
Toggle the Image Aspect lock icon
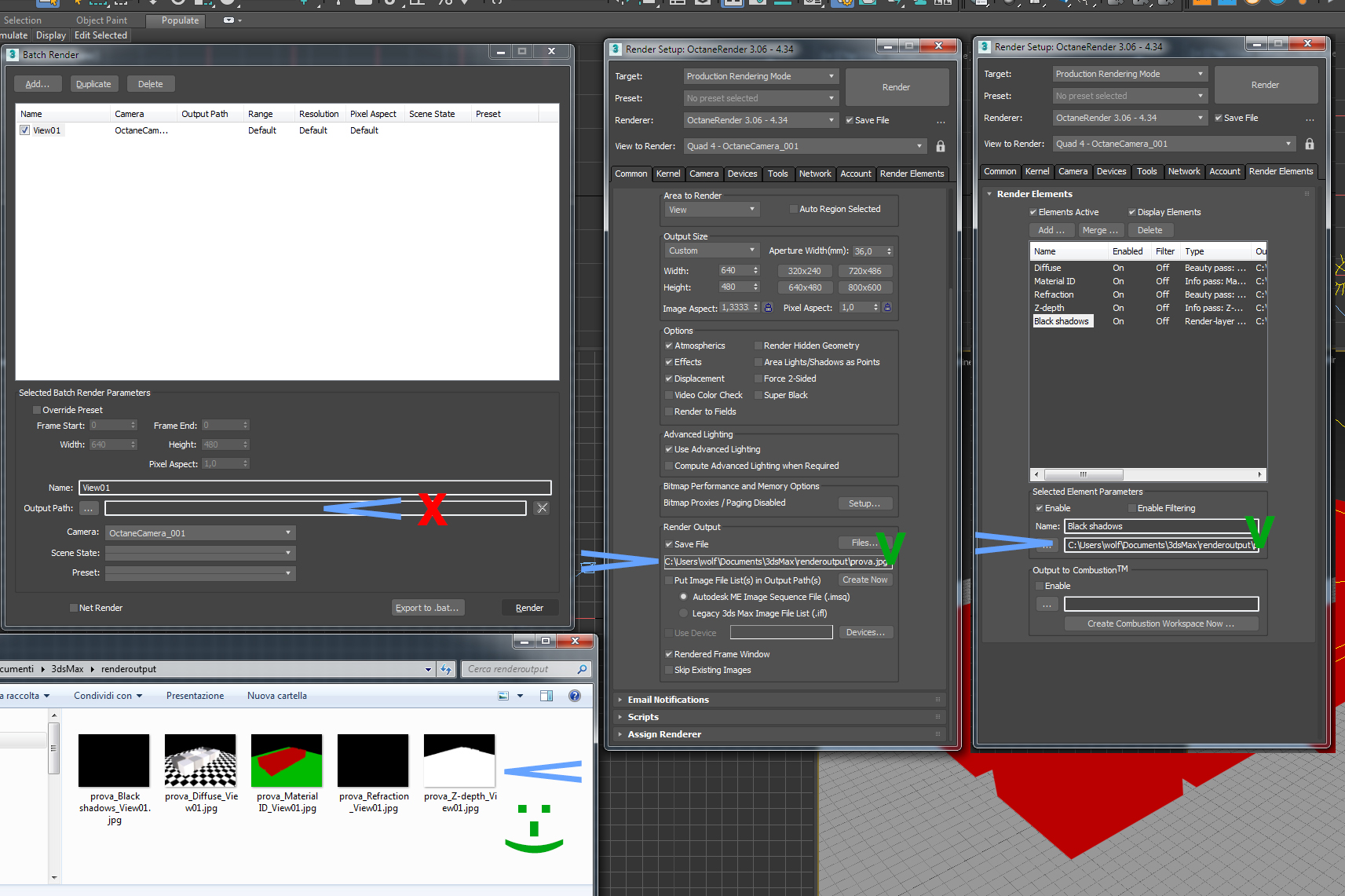768,308
